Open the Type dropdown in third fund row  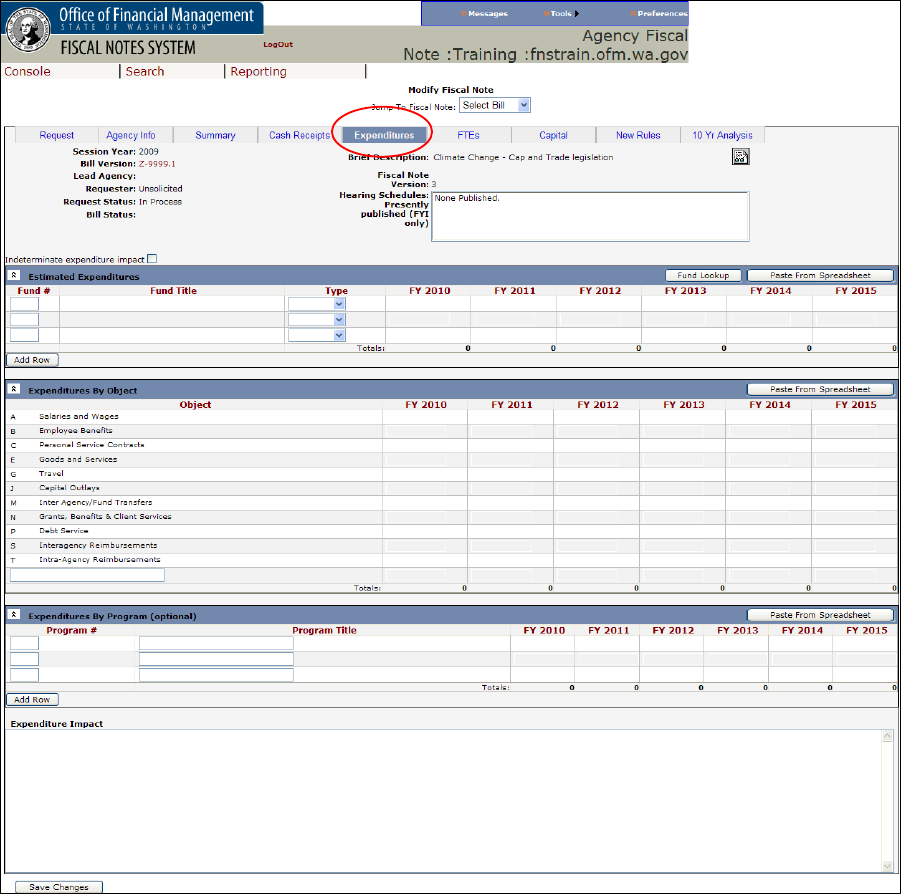click(x=316, y=335)
